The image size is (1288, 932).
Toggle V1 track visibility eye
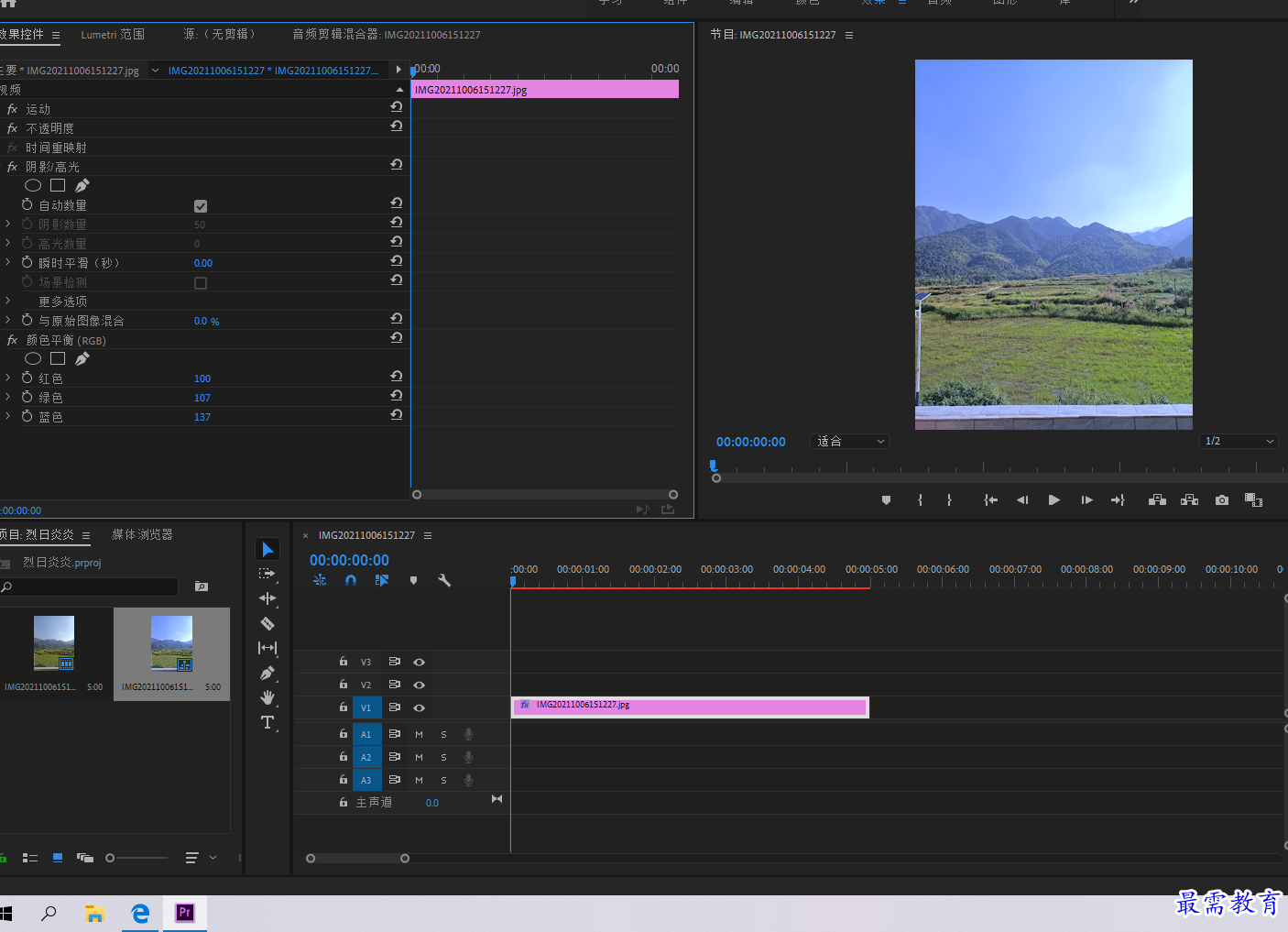pyautogui.click(x=419, y=707)
